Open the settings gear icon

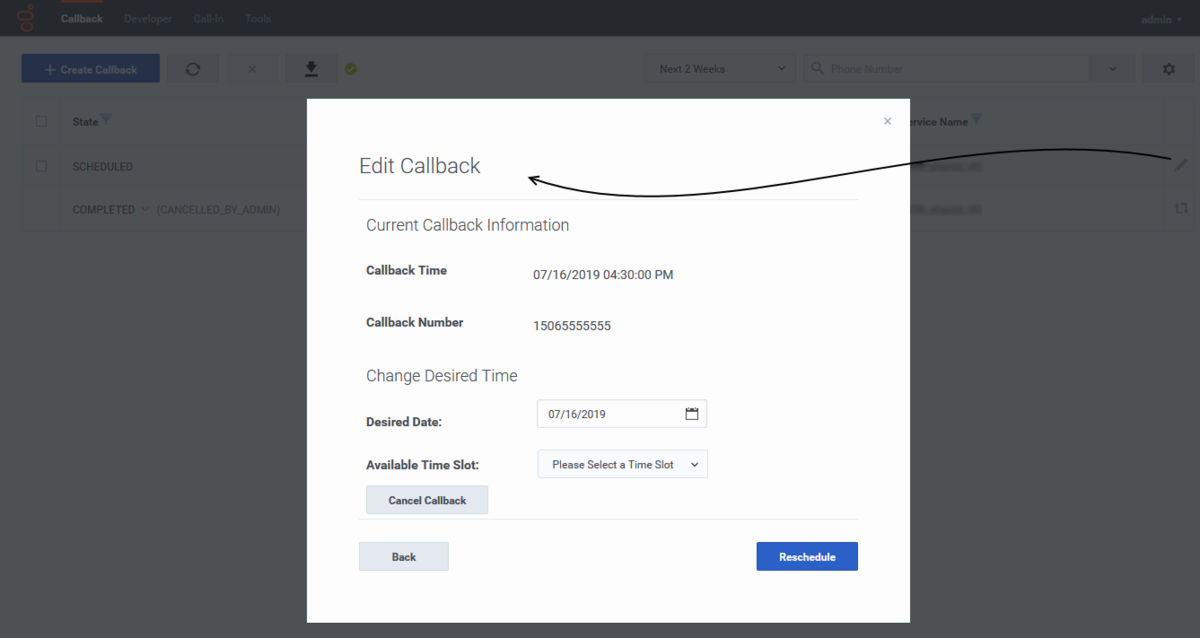point(1168,69)
